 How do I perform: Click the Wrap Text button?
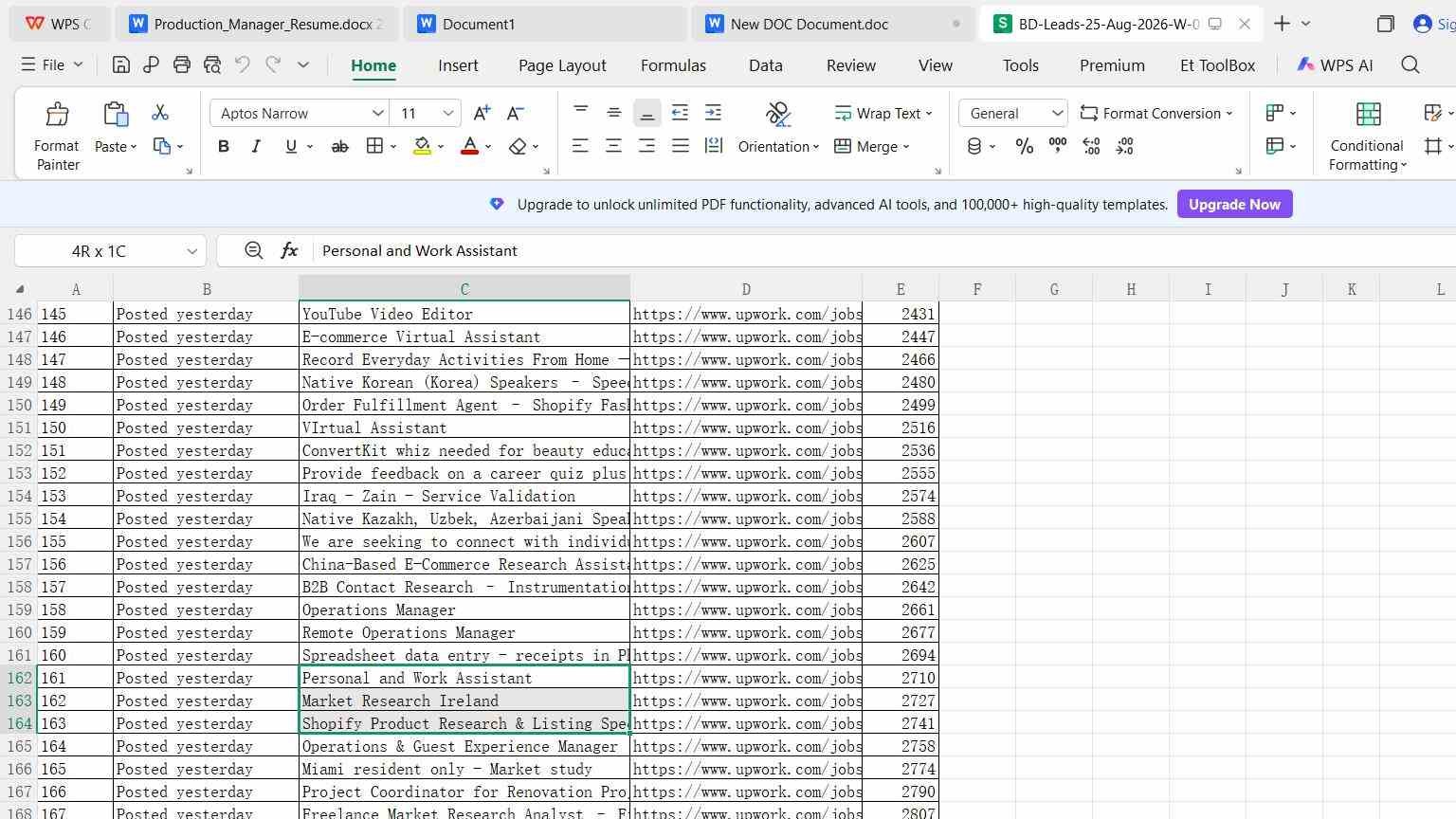click(883, 113)
